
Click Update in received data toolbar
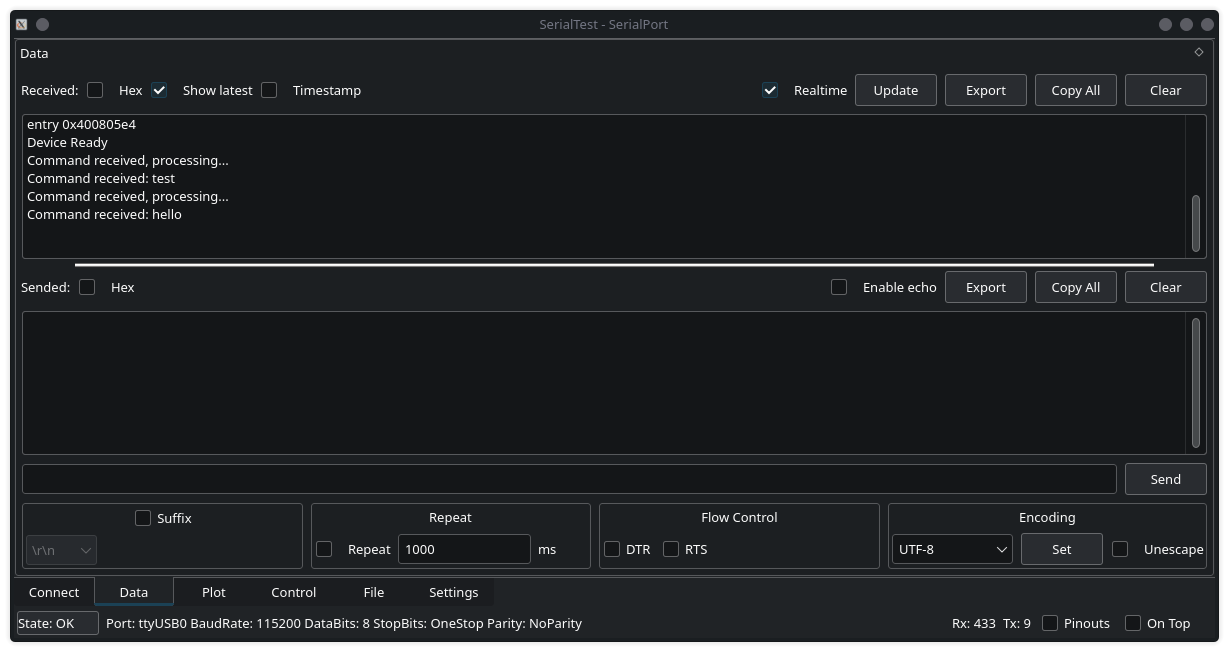pos(895,90)
